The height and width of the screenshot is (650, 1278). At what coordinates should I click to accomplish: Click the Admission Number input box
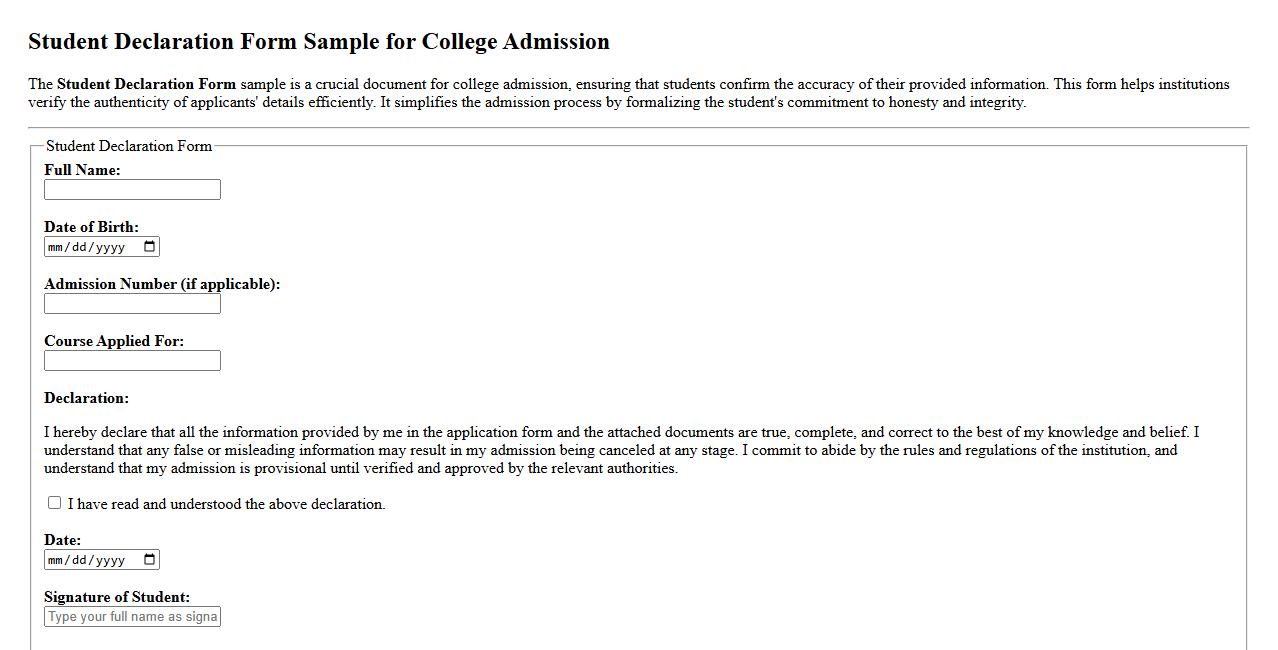click(132, 303)
